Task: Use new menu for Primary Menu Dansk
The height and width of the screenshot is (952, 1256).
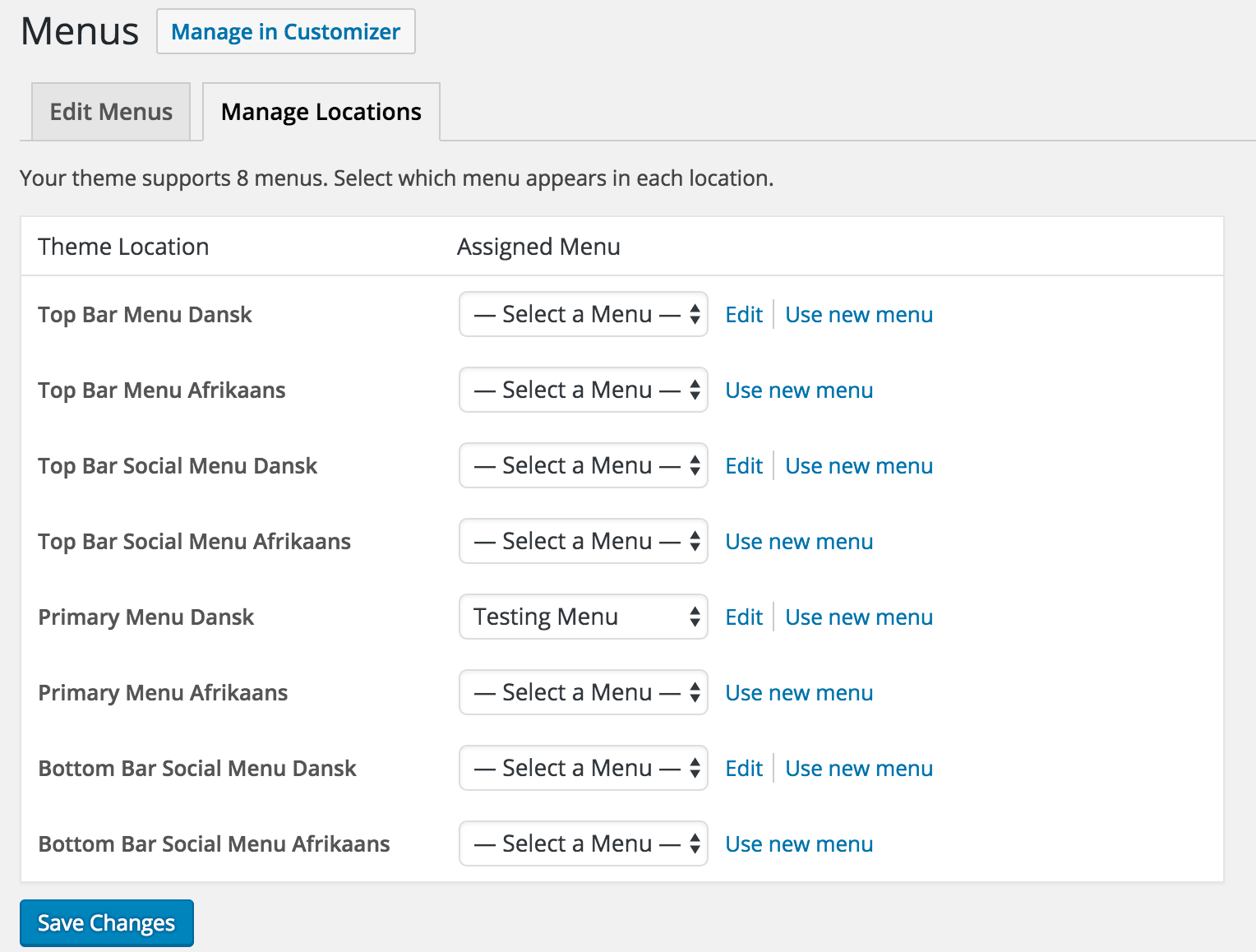Action: pos(858,617)
